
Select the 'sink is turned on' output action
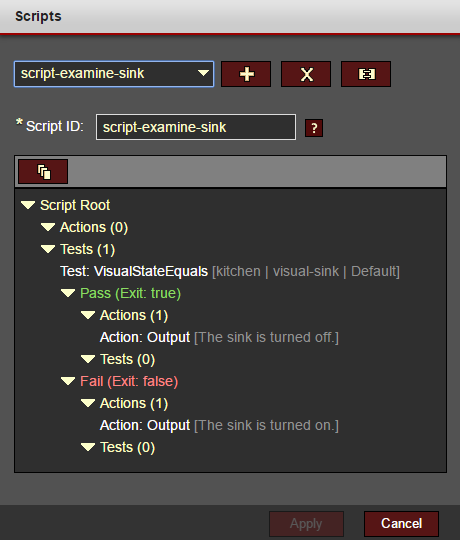tap(219, 426)
